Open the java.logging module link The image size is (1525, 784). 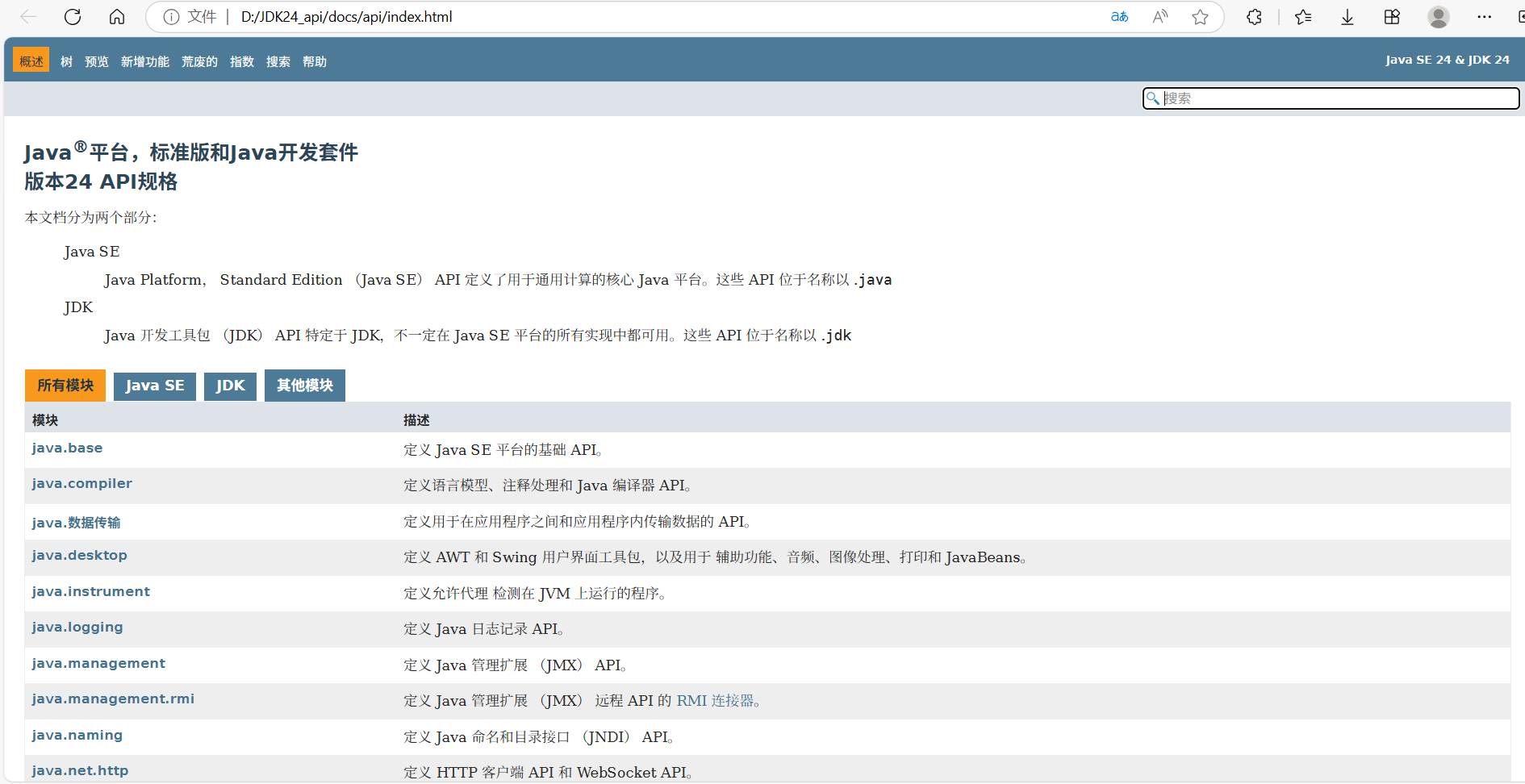click(77, 627)
